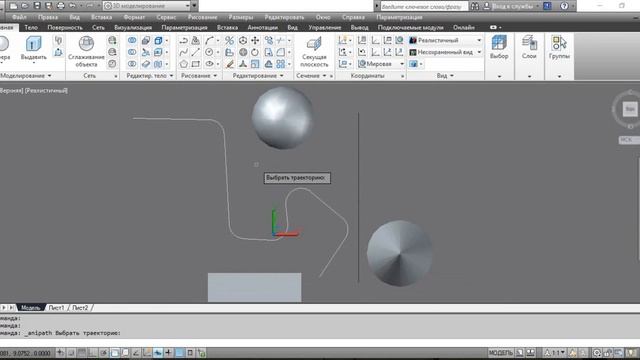
Task: Toggle the coordinate plus button after coordinates
Action: [x=60, y=353]
